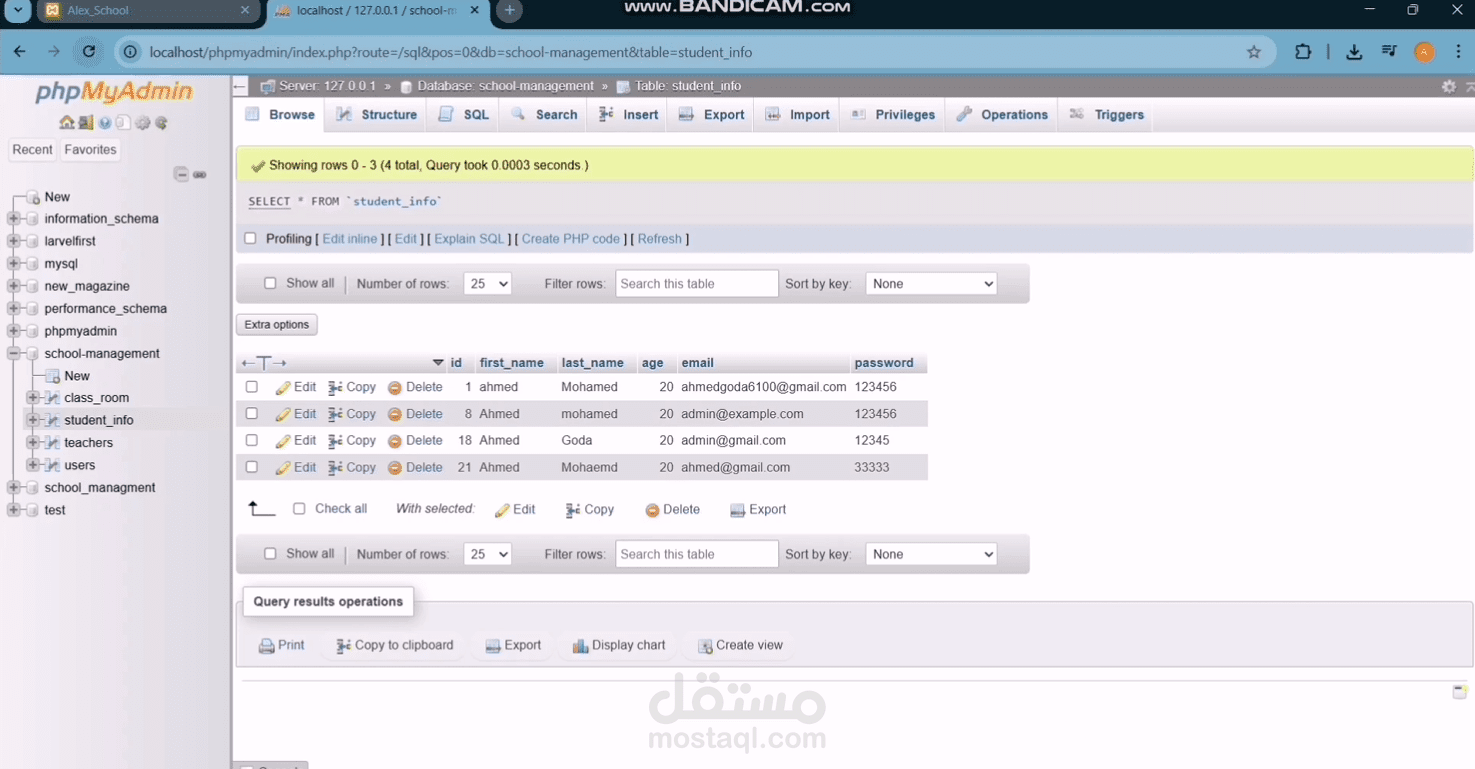Screen dimensions: 1475x769
Task: Click the phpMyAdmin home icon
Action: click(x=67, y=123)
